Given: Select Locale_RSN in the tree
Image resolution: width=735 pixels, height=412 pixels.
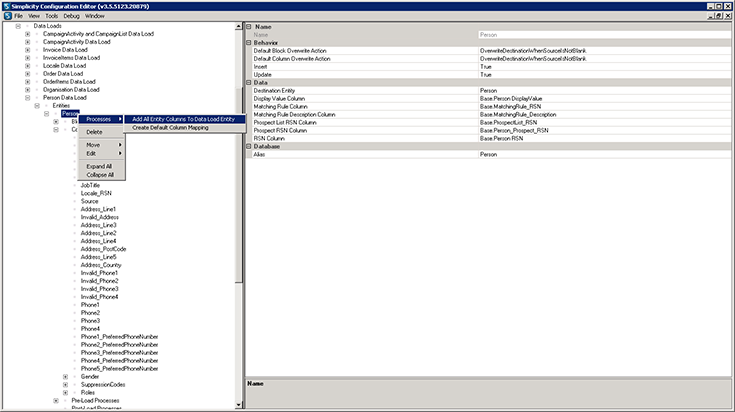Looking at the screenshot, I should coord(96,194).
